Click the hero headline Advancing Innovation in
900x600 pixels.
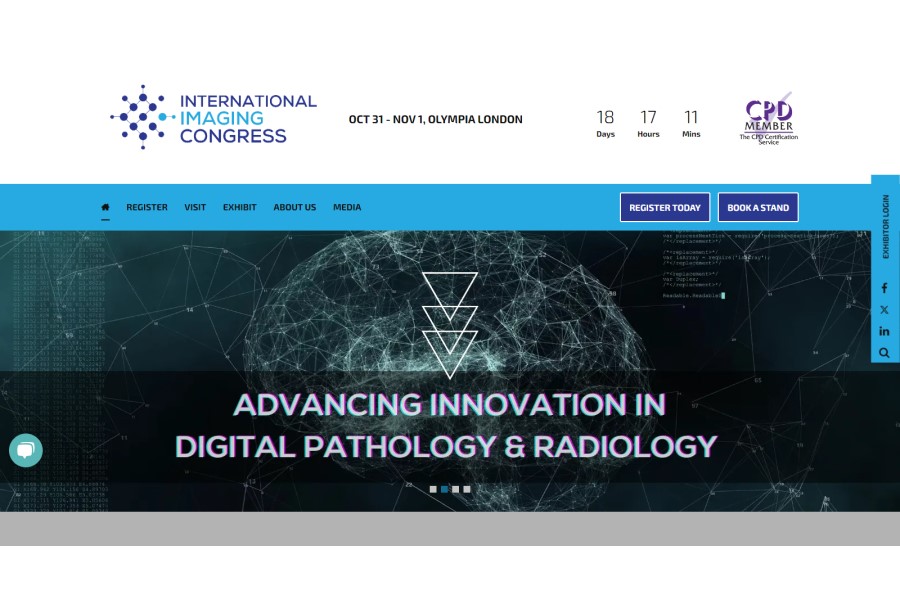point(449,405)
